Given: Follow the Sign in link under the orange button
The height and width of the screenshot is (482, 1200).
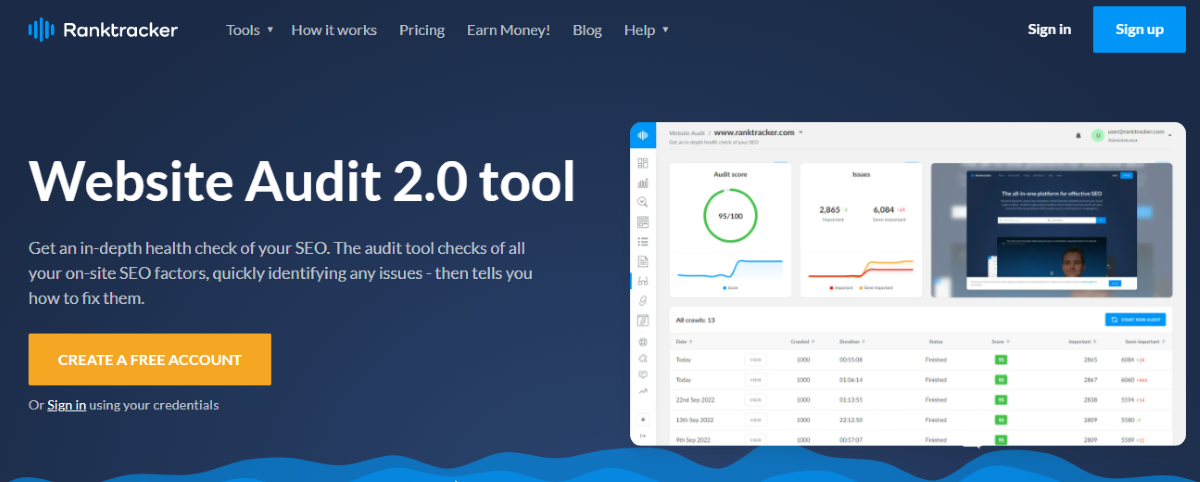Looking at the screenshot, I should tap(66, 405).
